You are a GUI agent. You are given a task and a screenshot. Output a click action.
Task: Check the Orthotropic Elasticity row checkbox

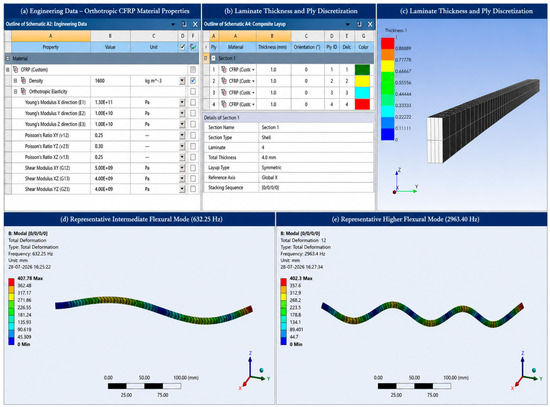pos(193,91)
